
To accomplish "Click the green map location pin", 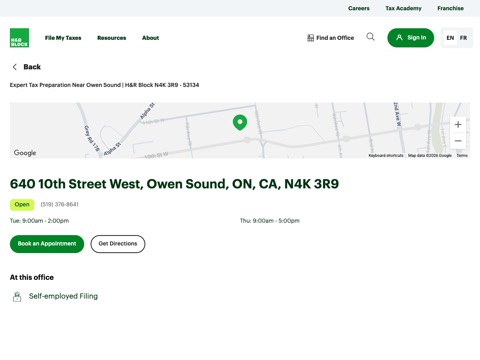I will (240, 122).
